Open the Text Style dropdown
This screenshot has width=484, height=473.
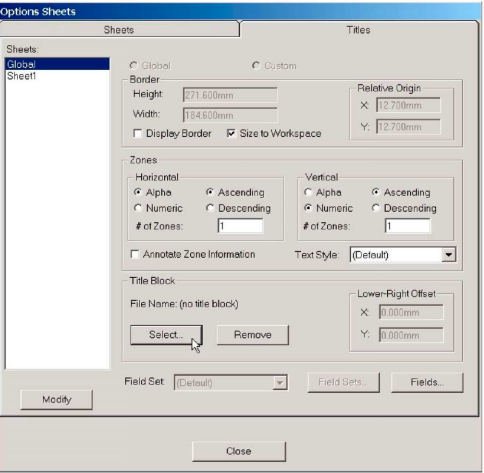click(x=449, y=255)
